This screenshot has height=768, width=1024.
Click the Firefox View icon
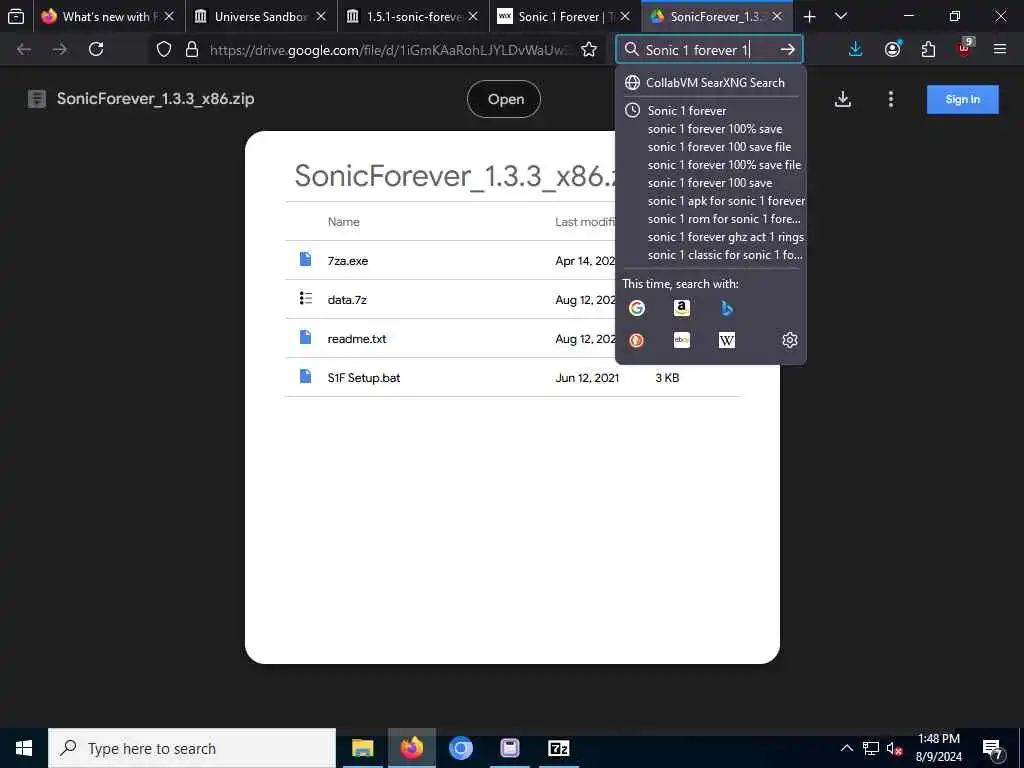tap(16, 16)
